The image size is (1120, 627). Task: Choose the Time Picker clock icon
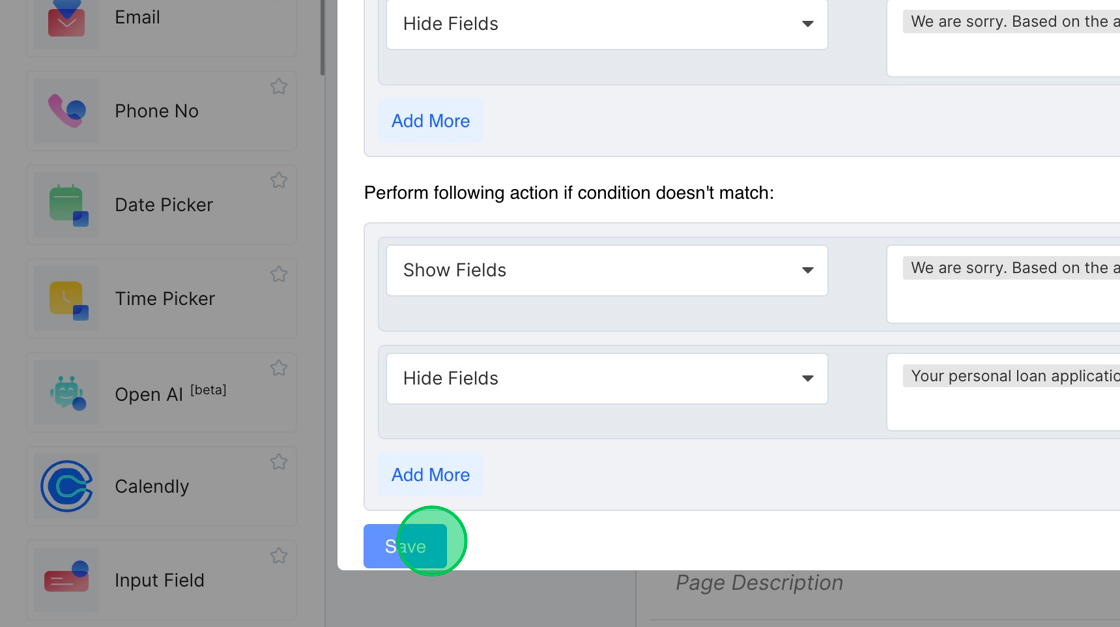coord(66,298)
